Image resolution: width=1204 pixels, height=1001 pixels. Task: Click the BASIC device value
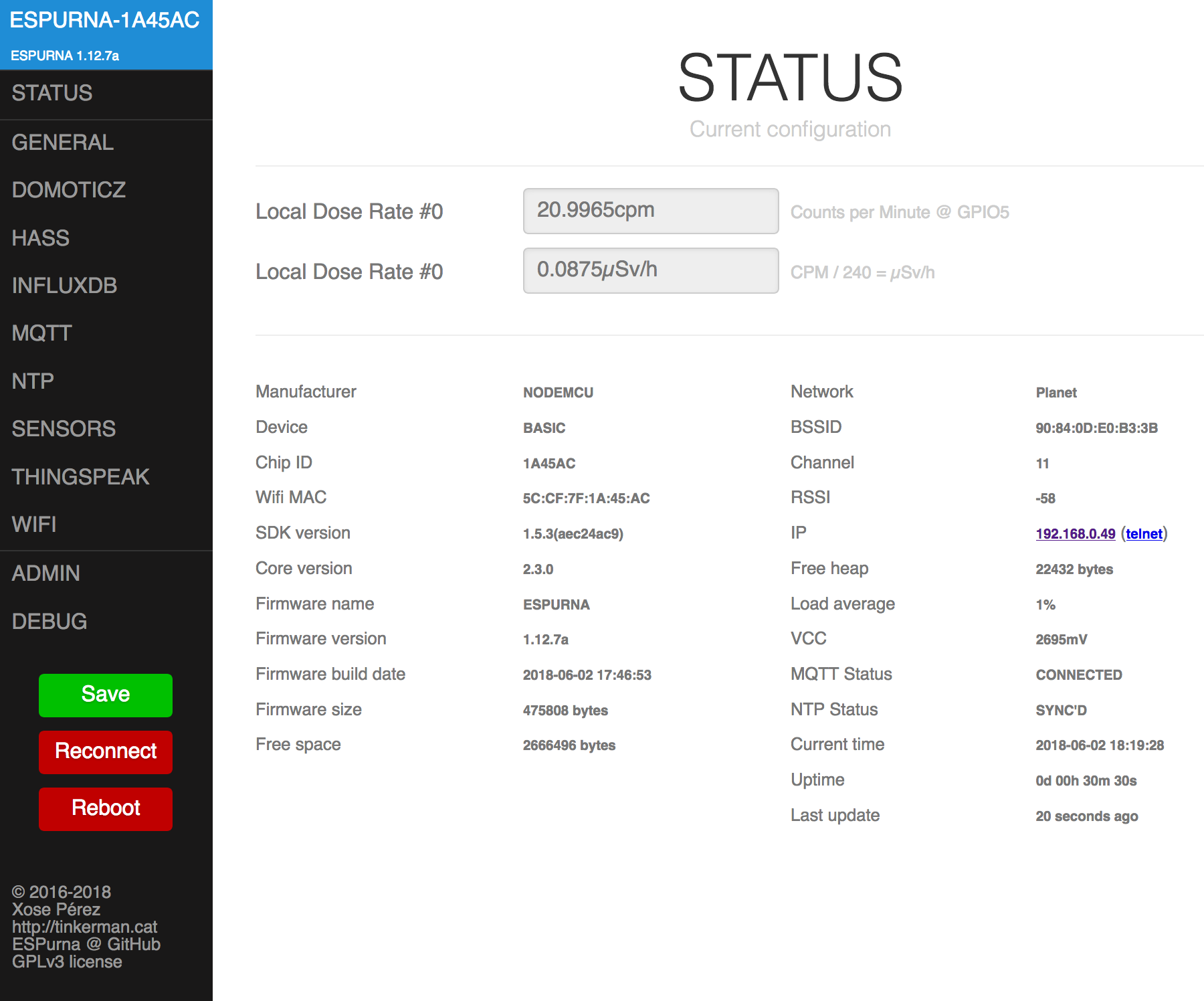544,428
